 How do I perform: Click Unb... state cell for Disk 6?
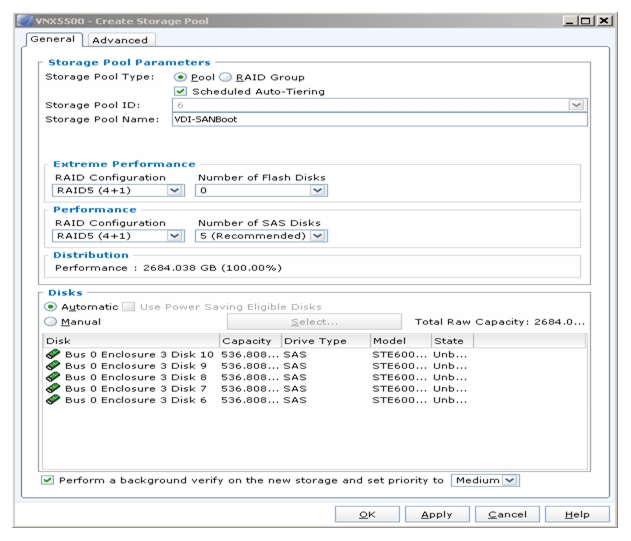point(450,400)
